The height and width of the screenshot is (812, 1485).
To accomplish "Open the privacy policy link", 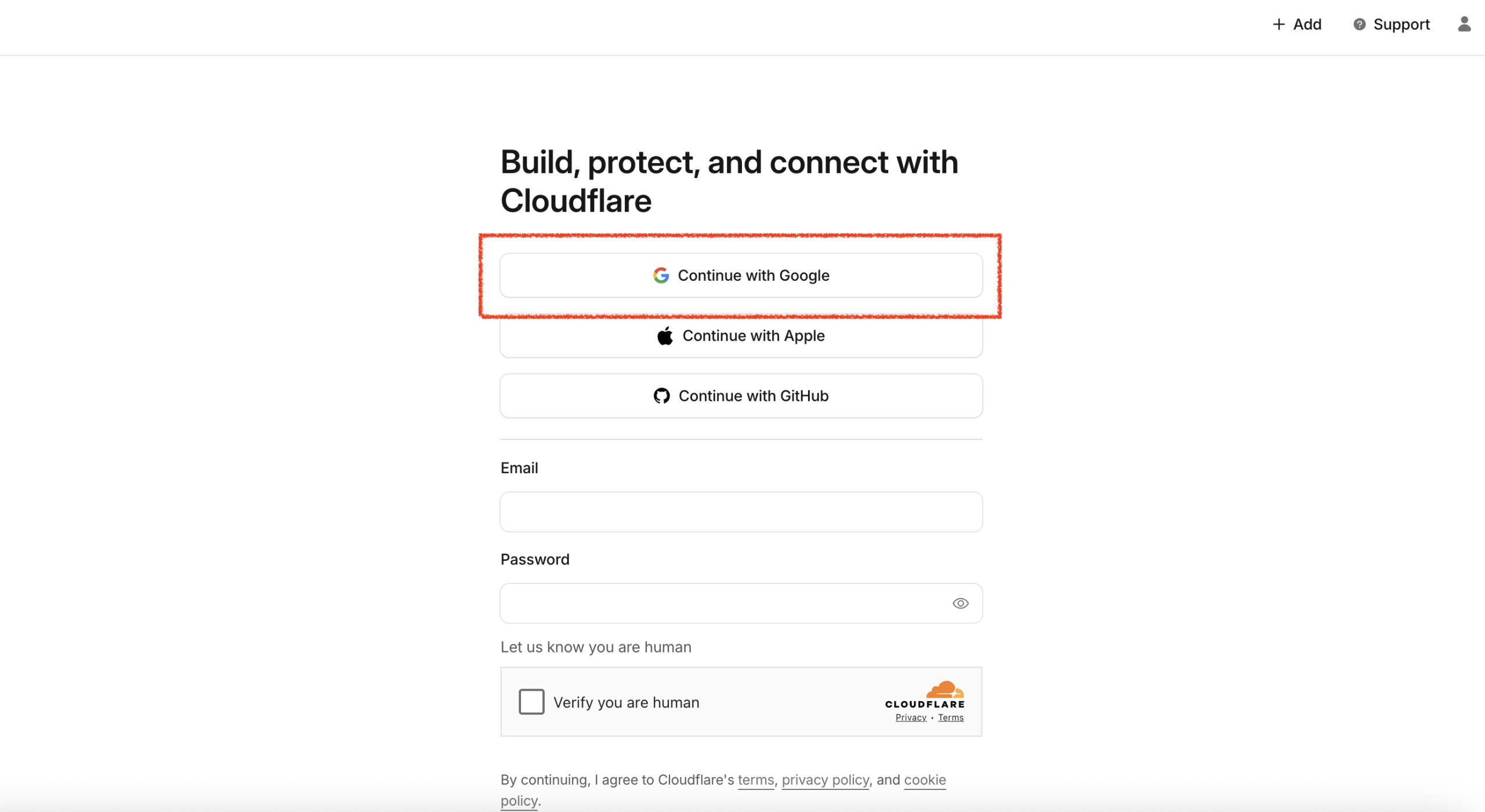I will pyautogui.click(x=825, y=780).
